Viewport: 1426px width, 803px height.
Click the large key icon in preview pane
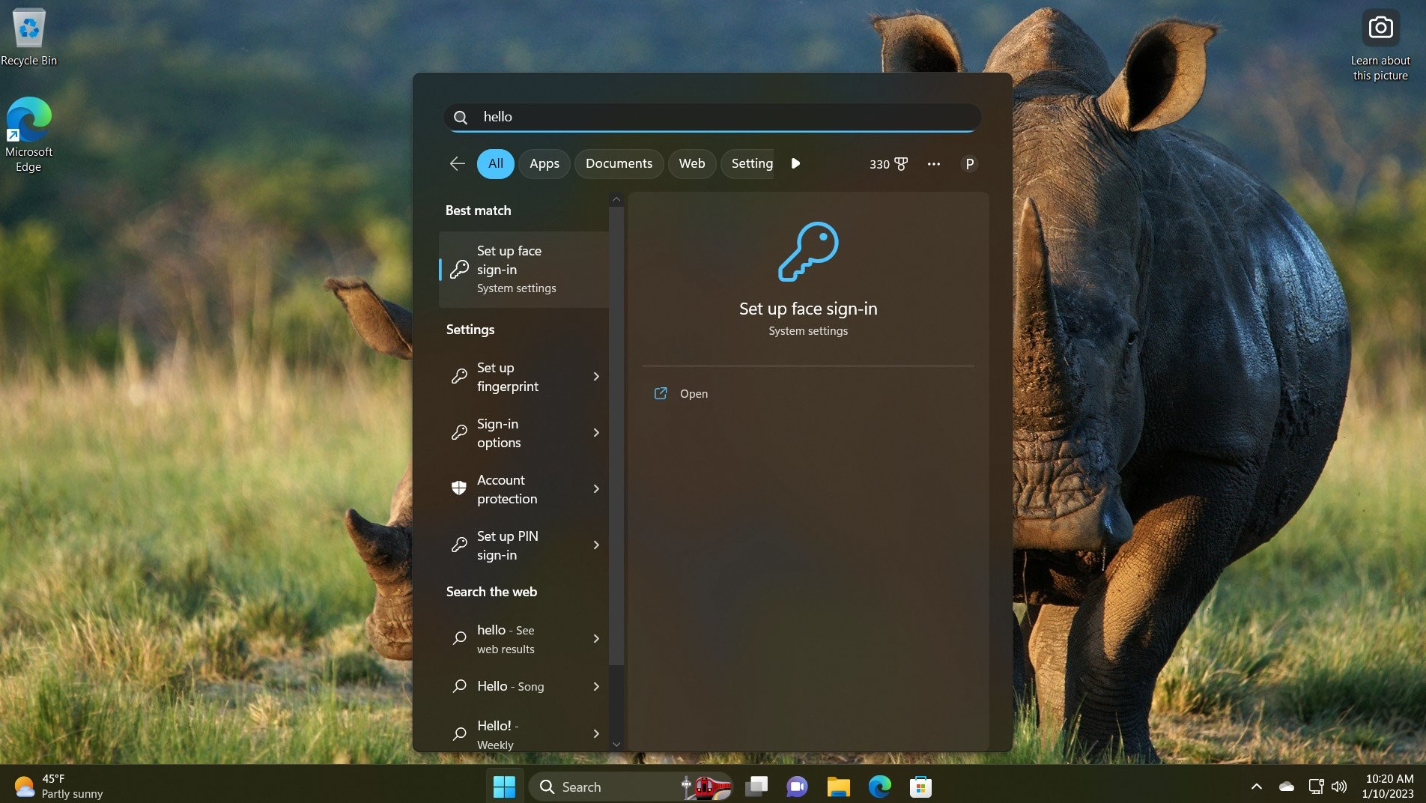(x=808, y=252)
